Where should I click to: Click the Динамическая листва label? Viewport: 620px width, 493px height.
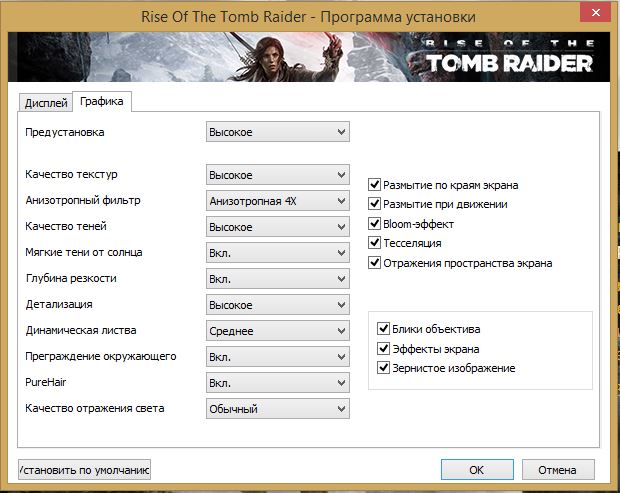(x=81, y=331)
